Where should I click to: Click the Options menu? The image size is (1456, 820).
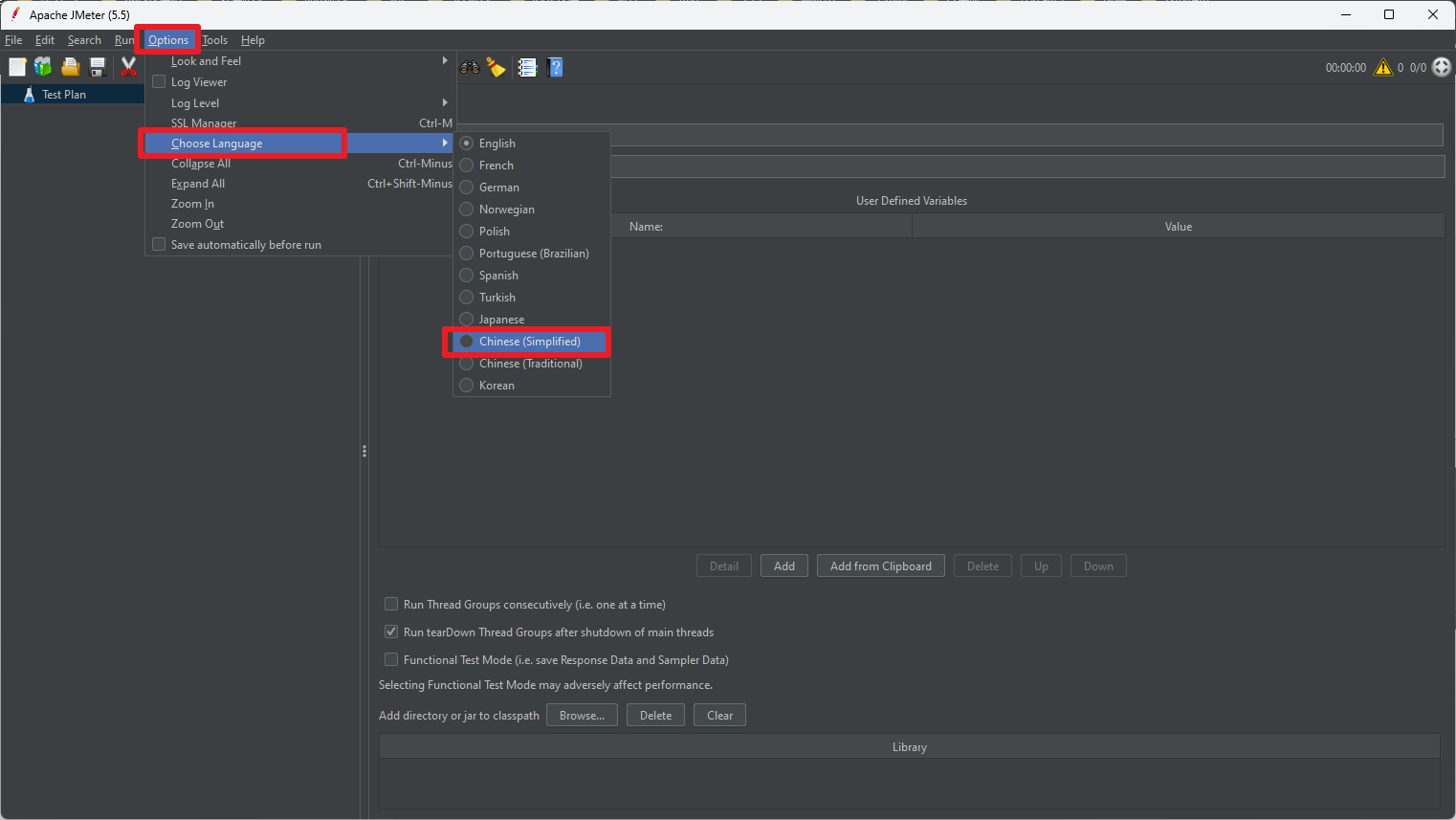168,40
